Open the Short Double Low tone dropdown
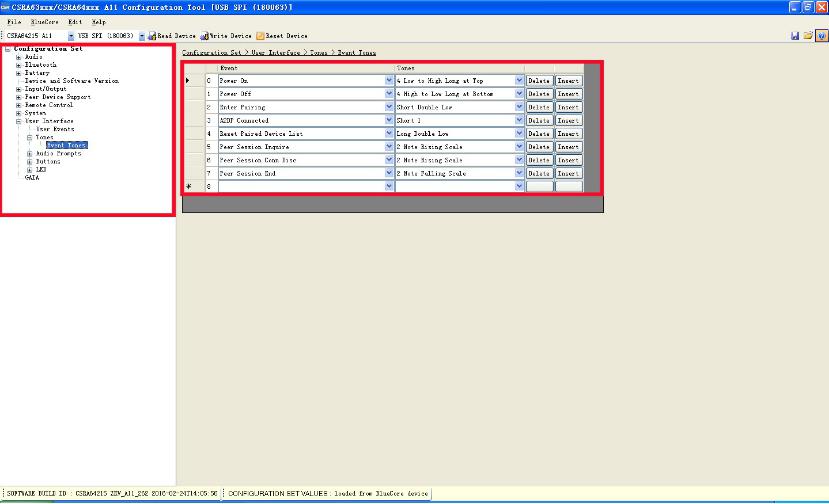 (x=519, y=107)
